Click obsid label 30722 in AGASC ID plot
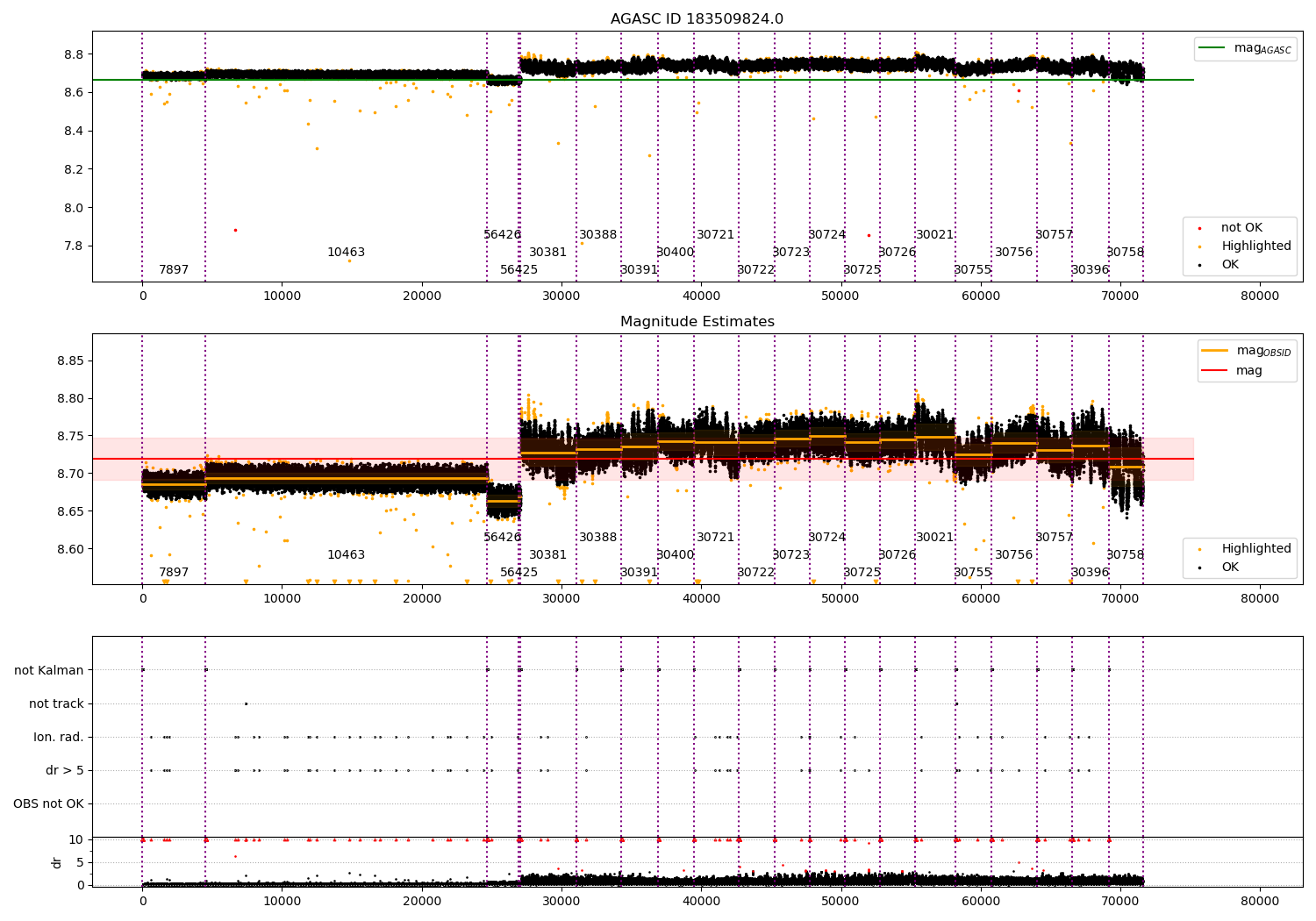 [755, 269]
